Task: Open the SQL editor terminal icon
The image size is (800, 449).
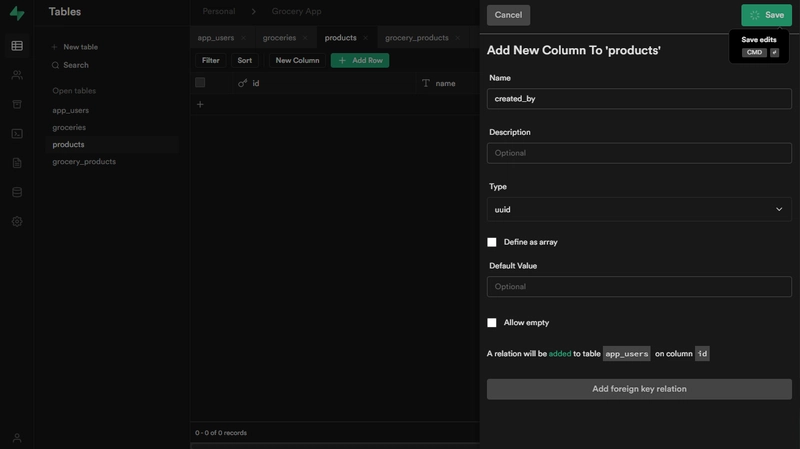Action: [17, 134]
